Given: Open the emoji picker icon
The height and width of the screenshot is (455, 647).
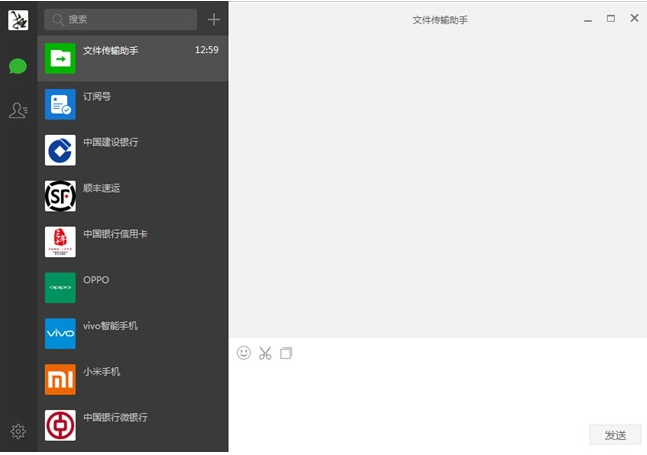Looking at the screenshot, I should (244, 353).
